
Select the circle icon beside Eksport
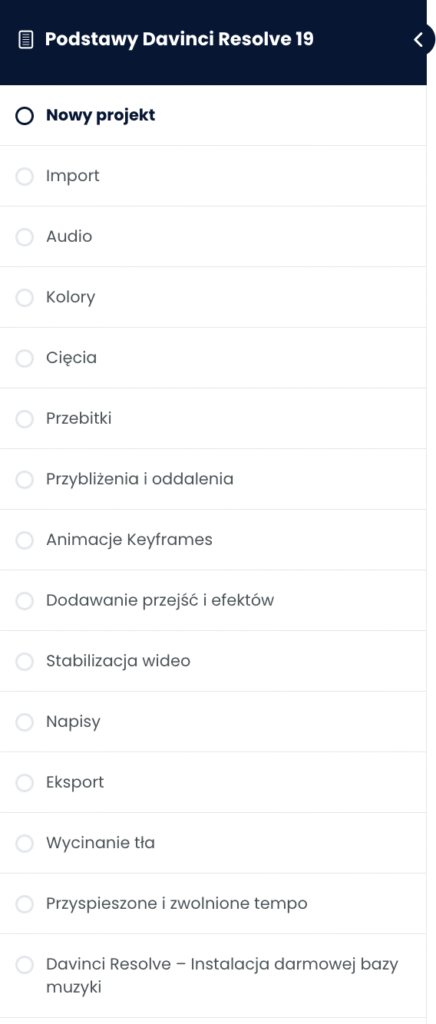point(24,782)
